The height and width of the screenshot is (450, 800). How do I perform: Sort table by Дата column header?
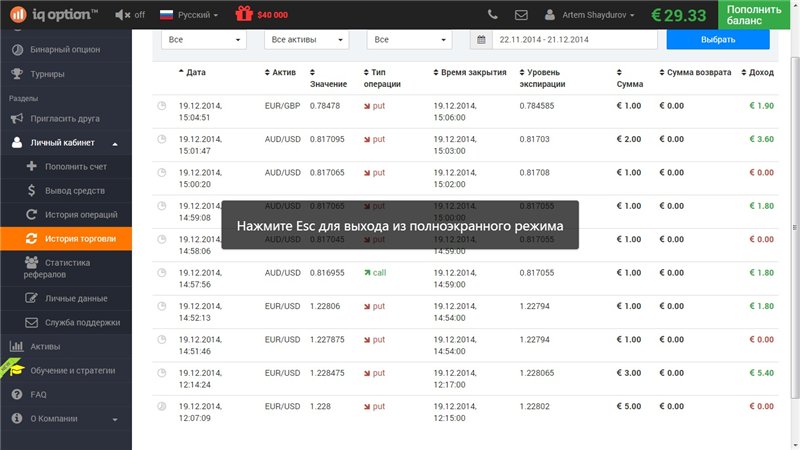(x=195, y=73)
